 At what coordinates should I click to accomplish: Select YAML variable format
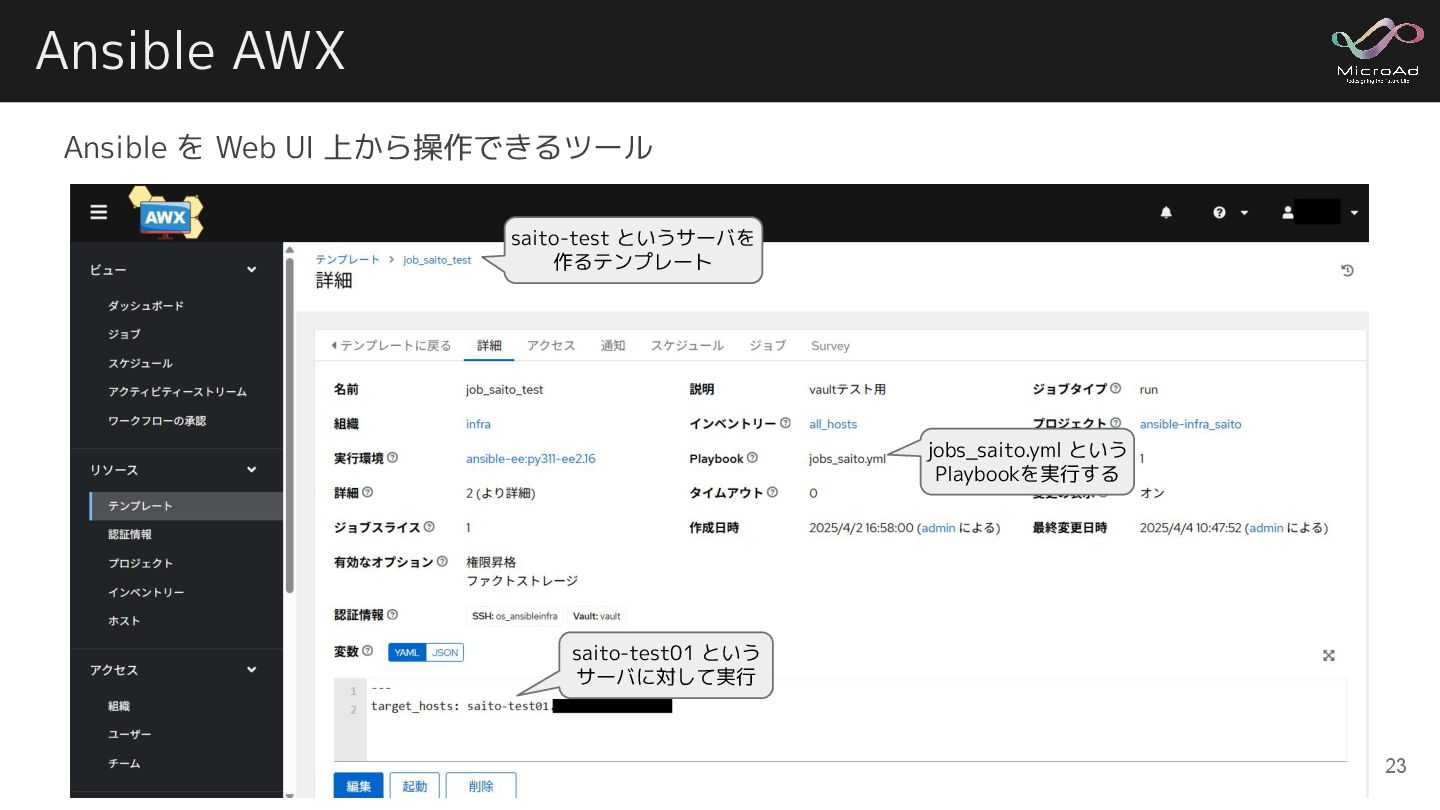pyautogui.click(x=407, y=652)
